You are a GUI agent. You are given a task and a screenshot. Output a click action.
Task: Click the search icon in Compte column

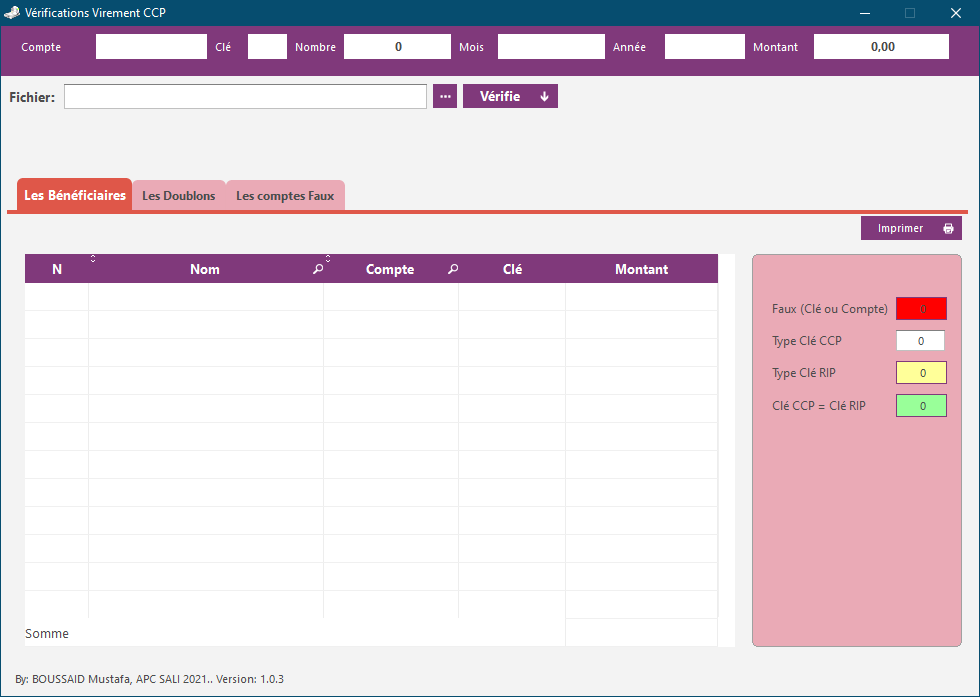coord(453,269)
